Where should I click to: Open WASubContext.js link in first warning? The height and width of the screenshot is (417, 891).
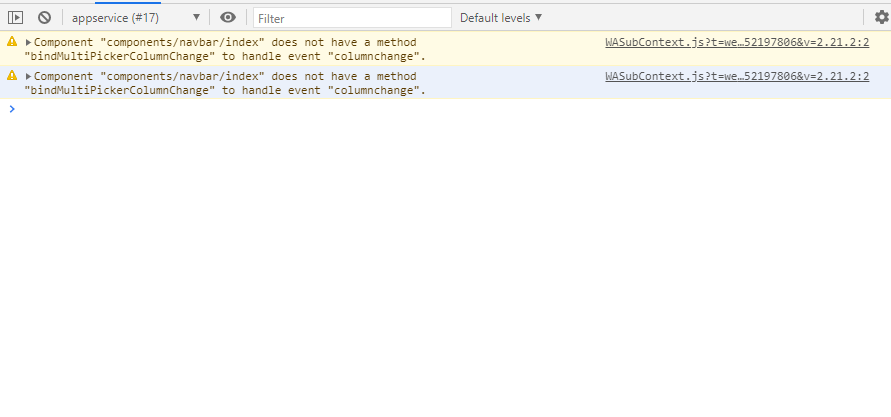tap(737, 42)
